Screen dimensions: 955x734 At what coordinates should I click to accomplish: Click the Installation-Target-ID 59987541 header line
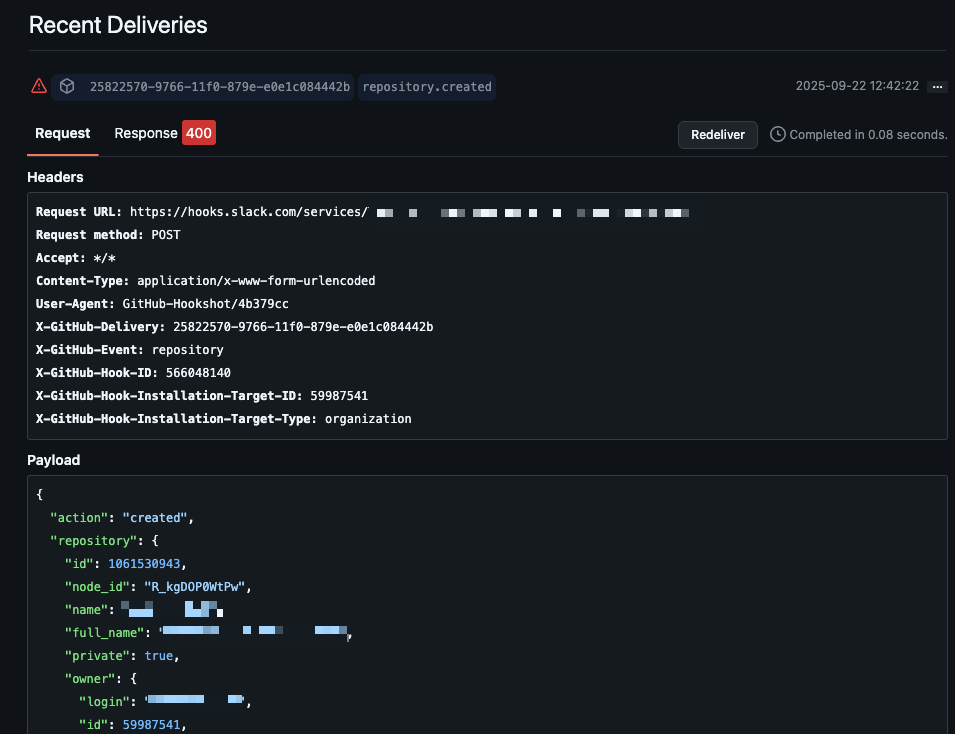coord(202,396)
